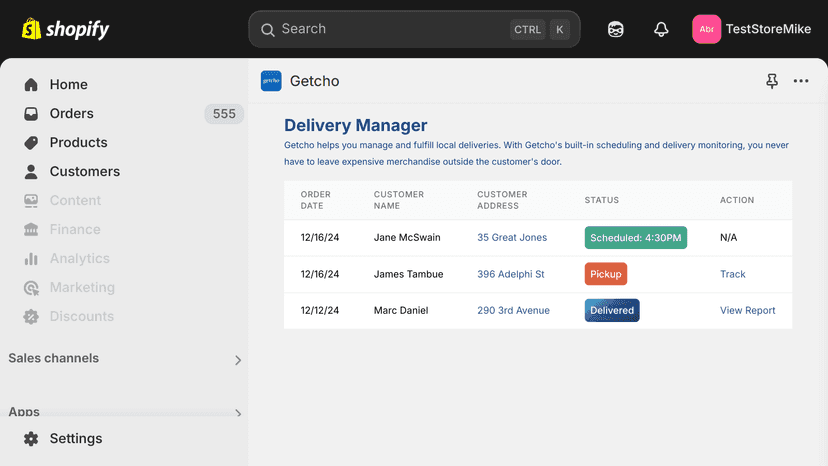This screenshot has width=828, height=466.
Task: Click the N/A action cell
Action: [x=728, y=238]
